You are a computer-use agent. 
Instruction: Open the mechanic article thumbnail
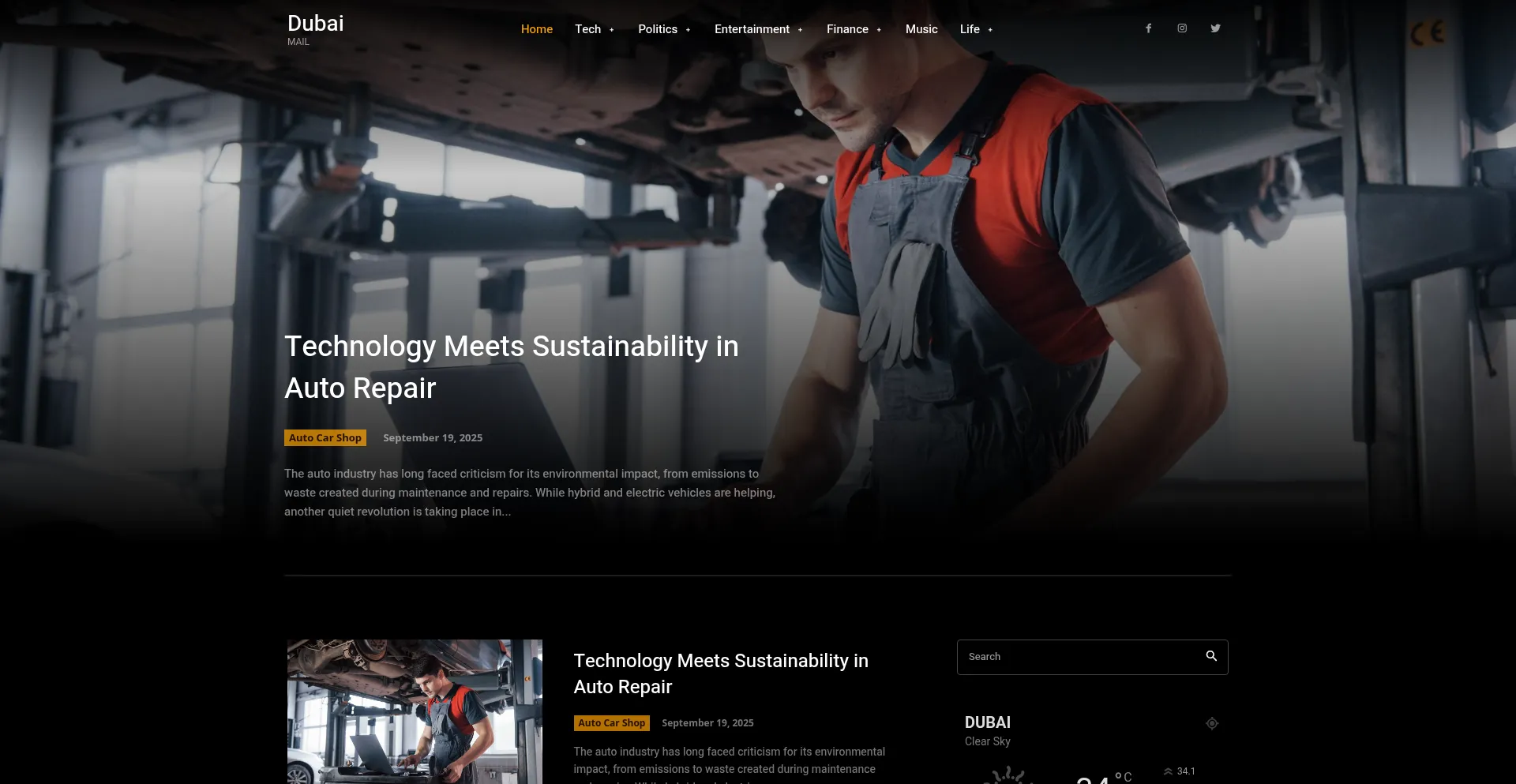tap(415, 711)
